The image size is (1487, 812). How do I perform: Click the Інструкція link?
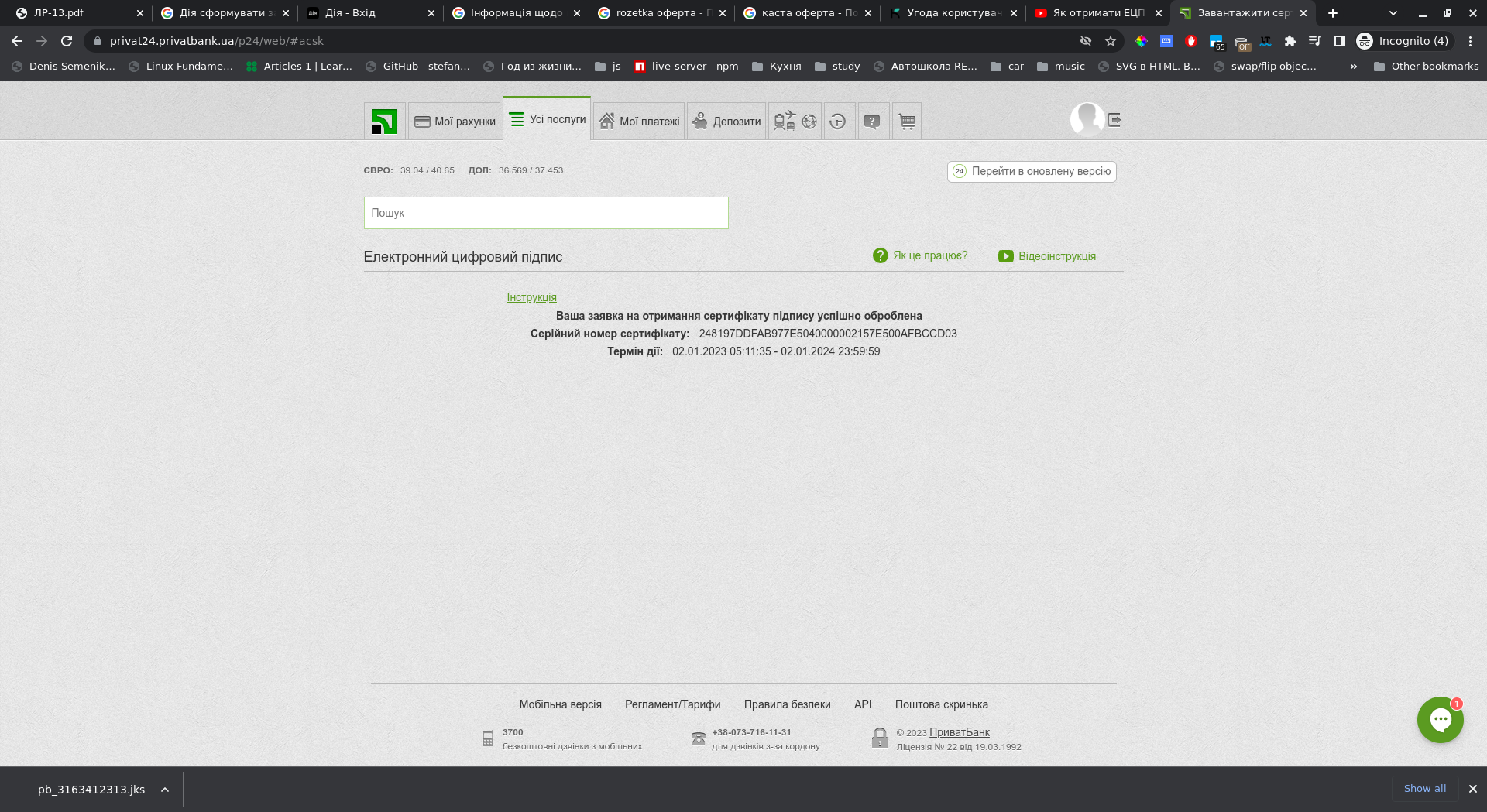(x=531, y=297)
